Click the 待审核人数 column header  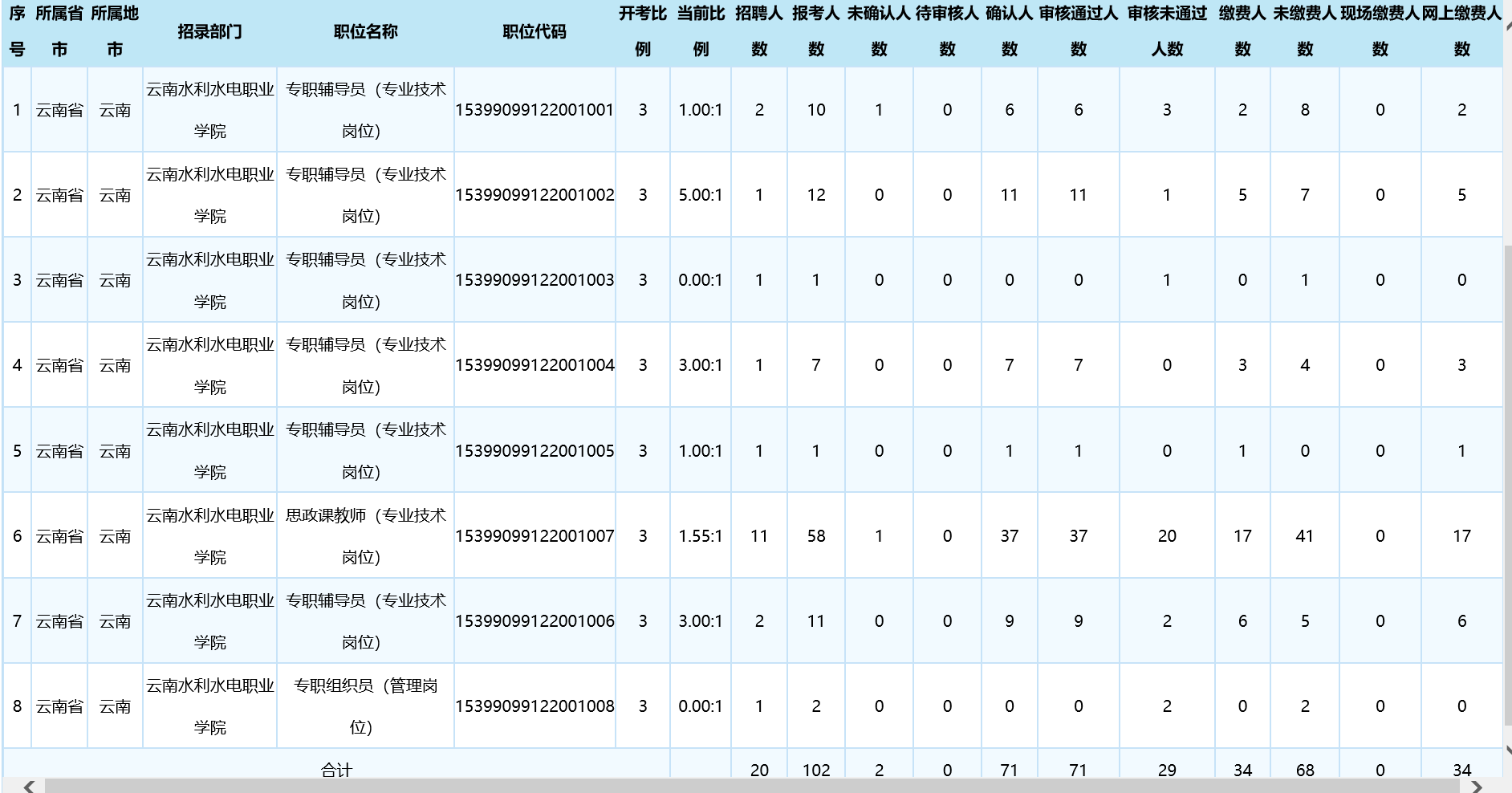[x=947, y=32]
